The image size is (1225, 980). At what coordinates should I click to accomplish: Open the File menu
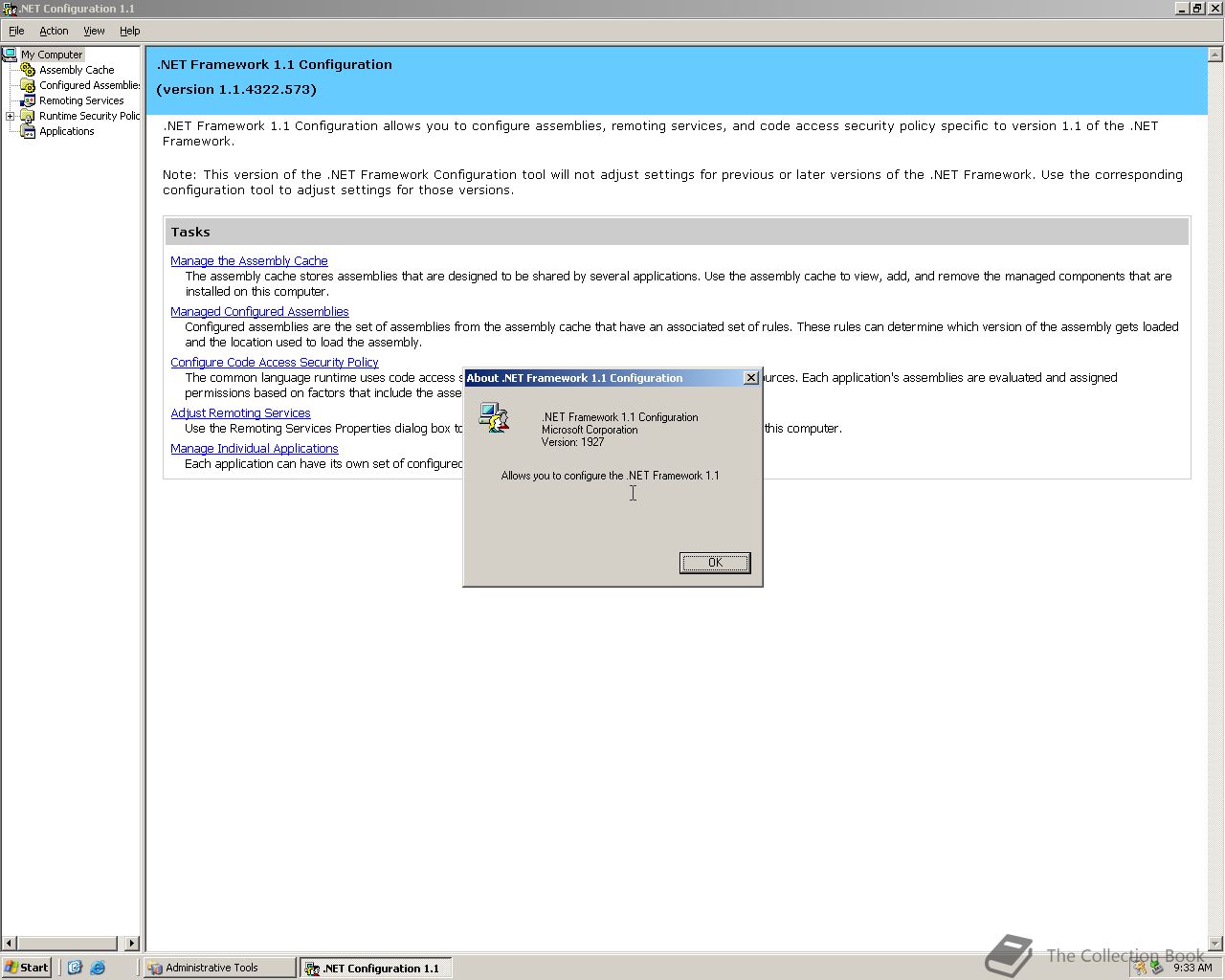(x=16, y=31)
